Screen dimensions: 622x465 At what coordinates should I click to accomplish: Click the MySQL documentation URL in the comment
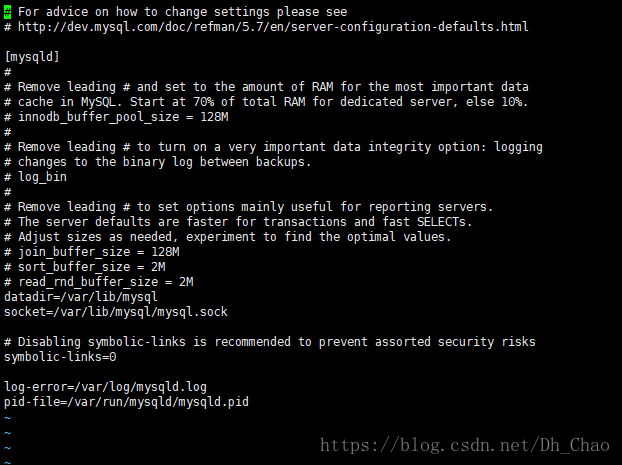click(273, 26)
